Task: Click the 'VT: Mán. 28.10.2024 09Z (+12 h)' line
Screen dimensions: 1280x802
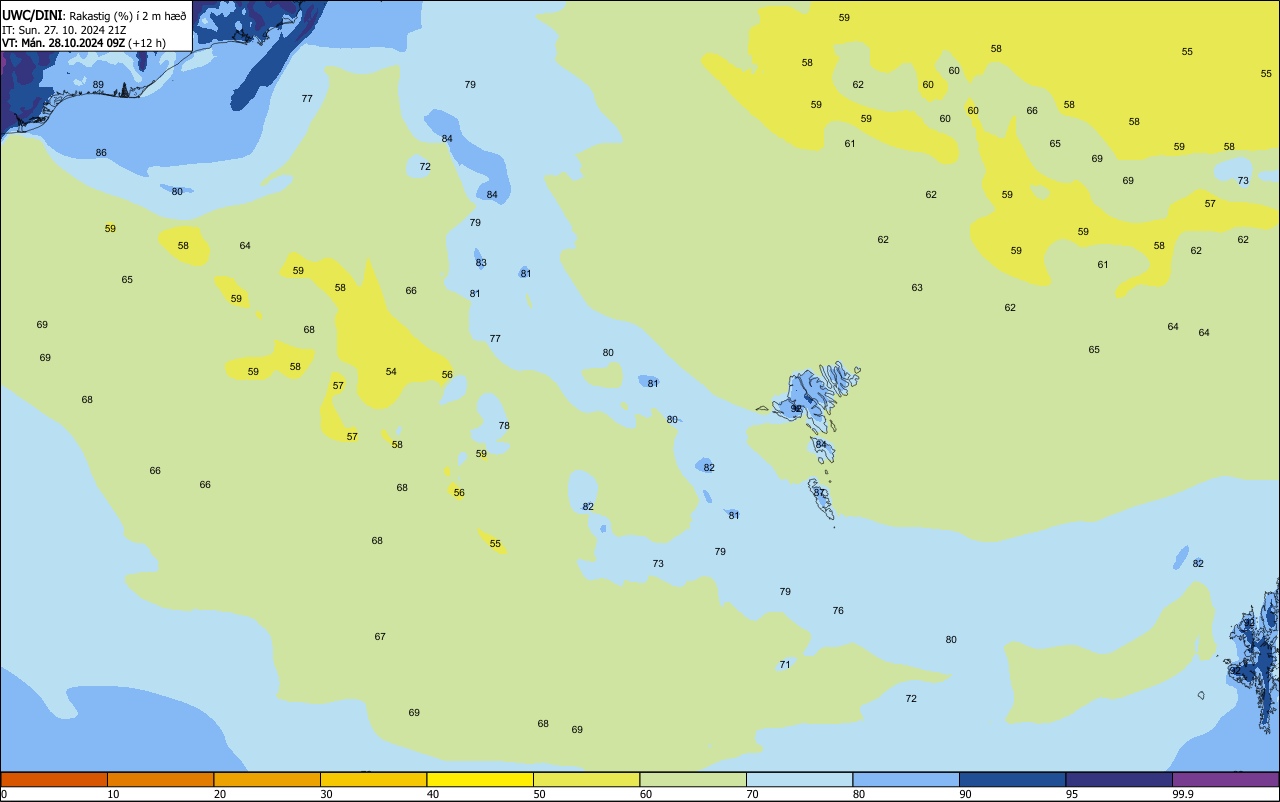Action: 84,42
